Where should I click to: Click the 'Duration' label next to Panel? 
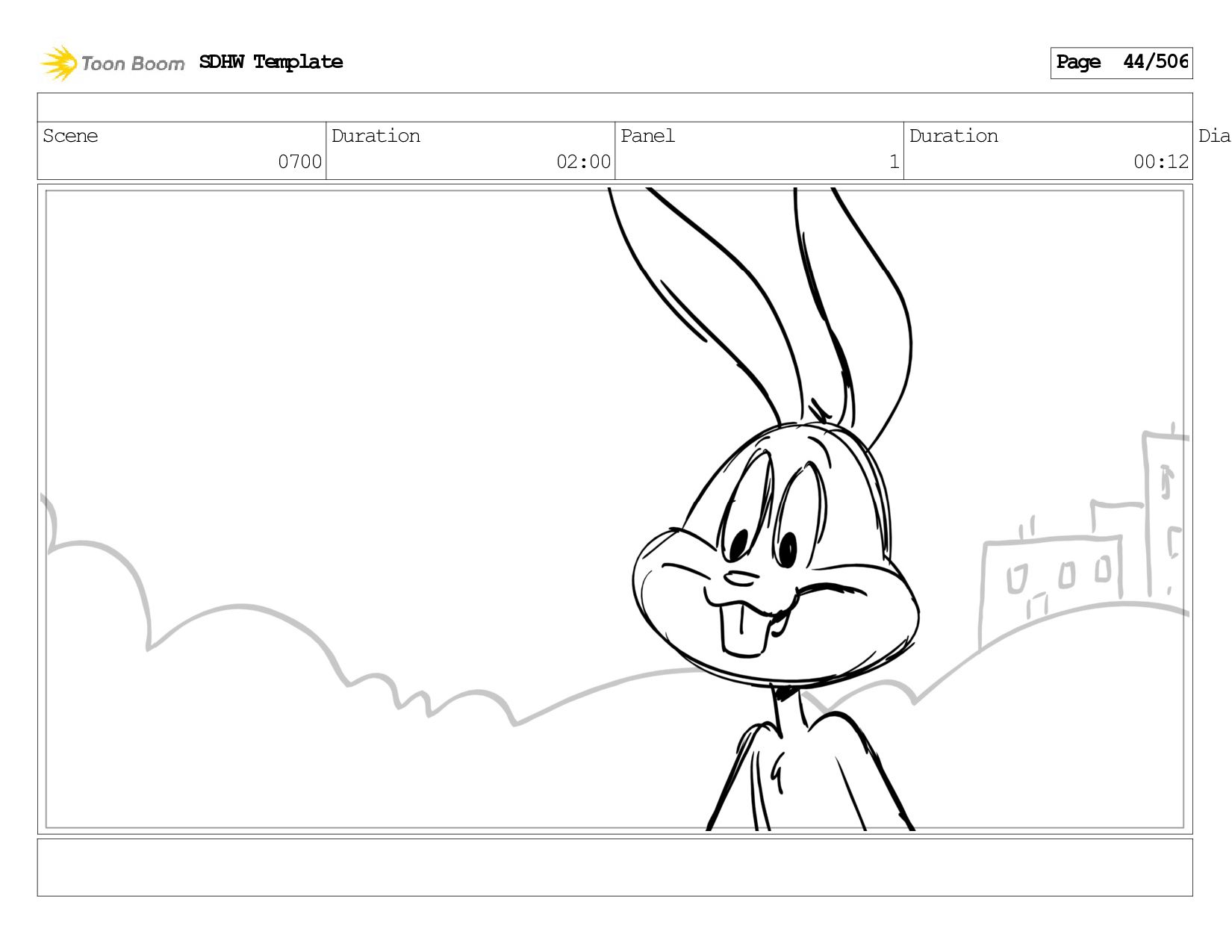click(953, 136)
